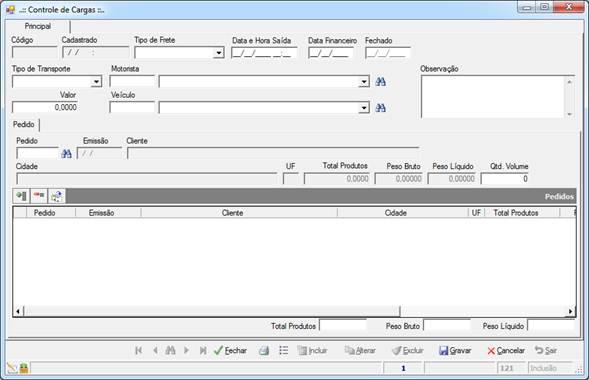The width and height of the screenshot is (589, 380).
Task: Click the list view icon in bottom toolbar
Action: click(284, 350)
